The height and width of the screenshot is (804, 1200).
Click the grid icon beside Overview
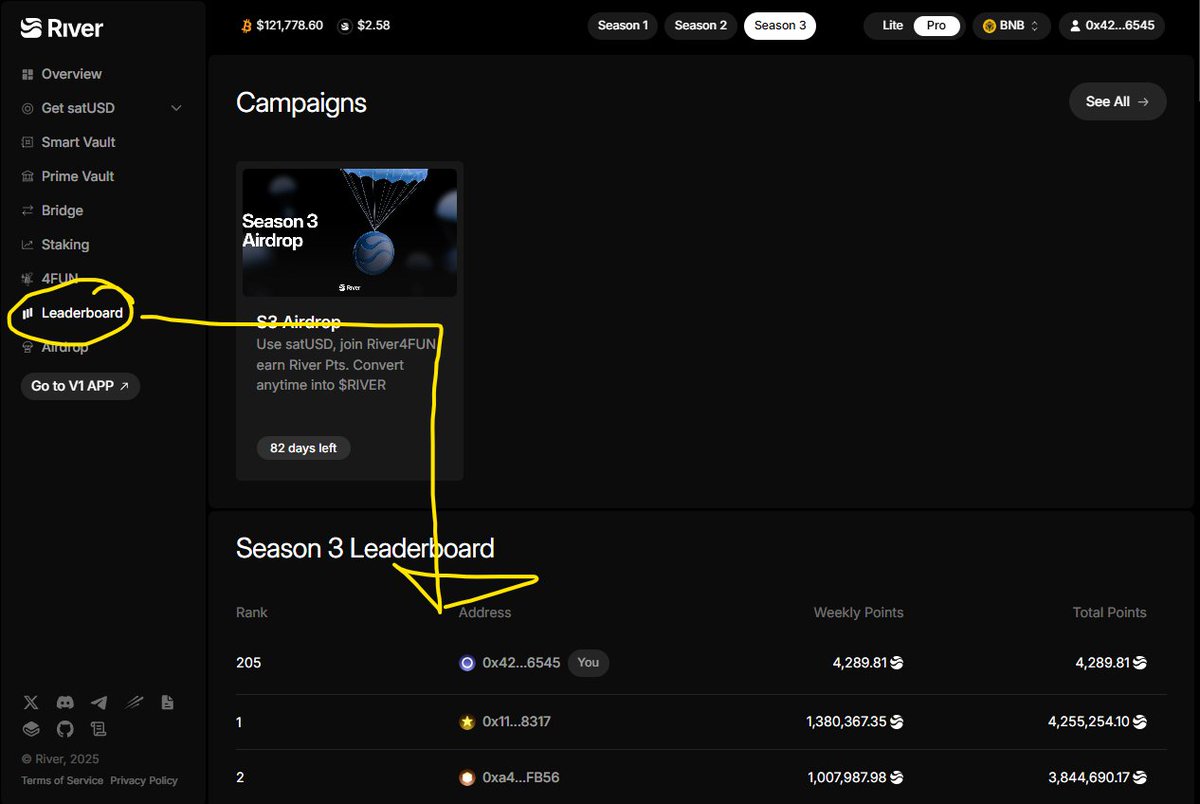point(28,74)
